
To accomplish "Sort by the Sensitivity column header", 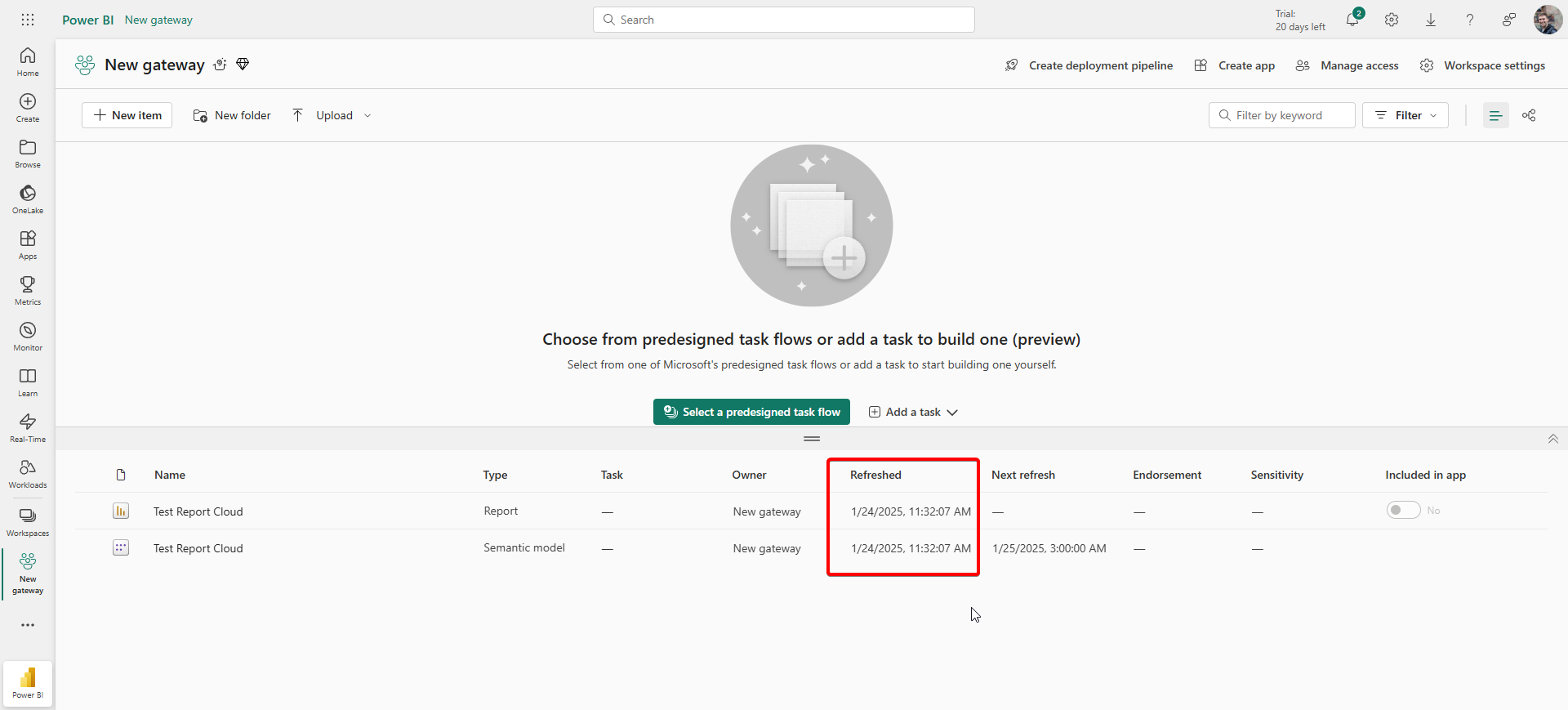I will [x=1277, y=475].
